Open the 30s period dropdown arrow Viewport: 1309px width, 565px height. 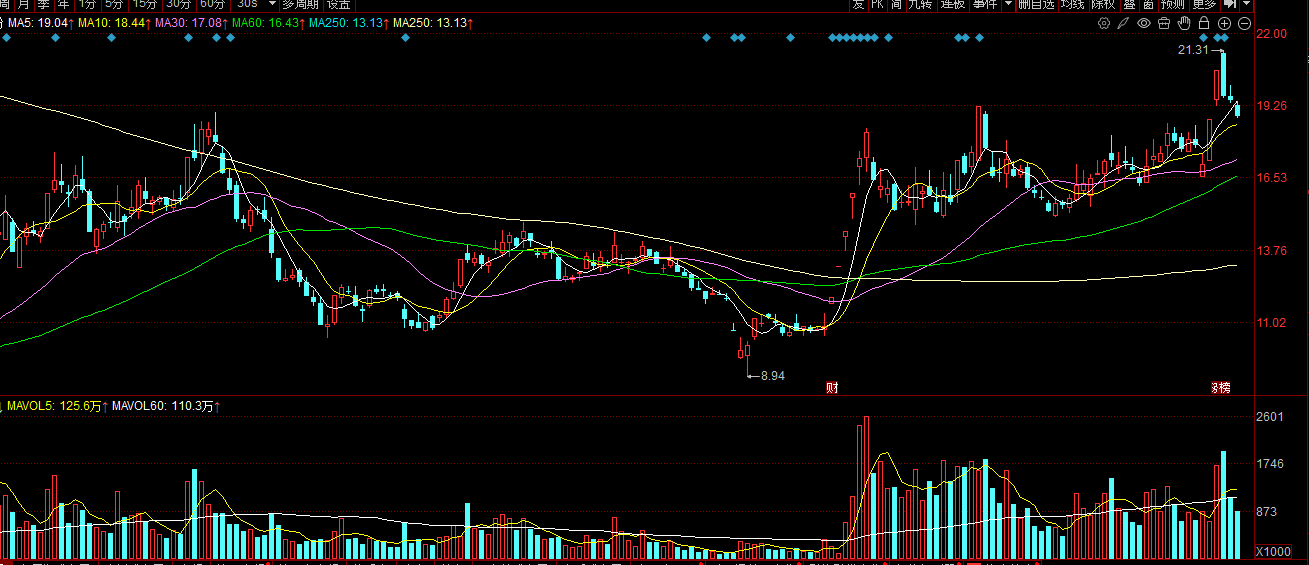pos(272,4)
